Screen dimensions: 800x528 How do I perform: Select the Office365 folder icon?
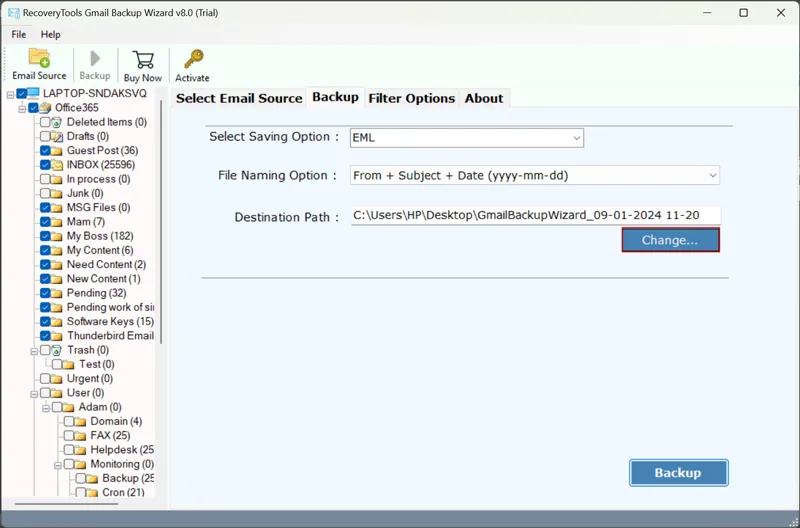coord(45,108)
